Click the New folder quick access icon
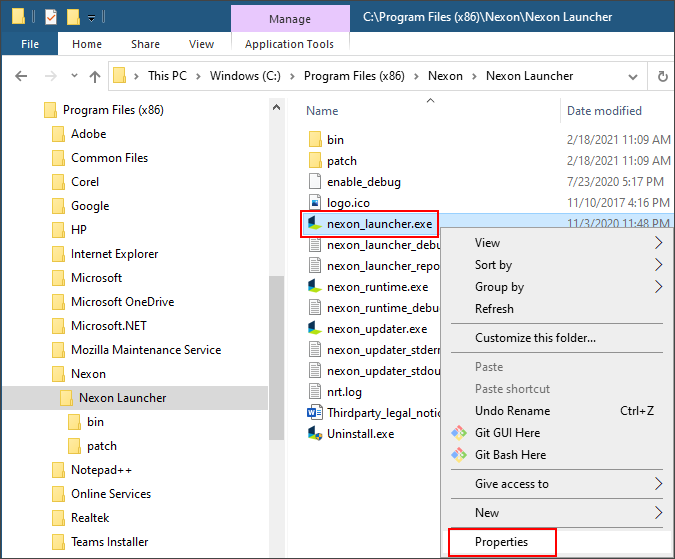The height and width of the screenshot is (559, 675). click(x=73, y=17)
